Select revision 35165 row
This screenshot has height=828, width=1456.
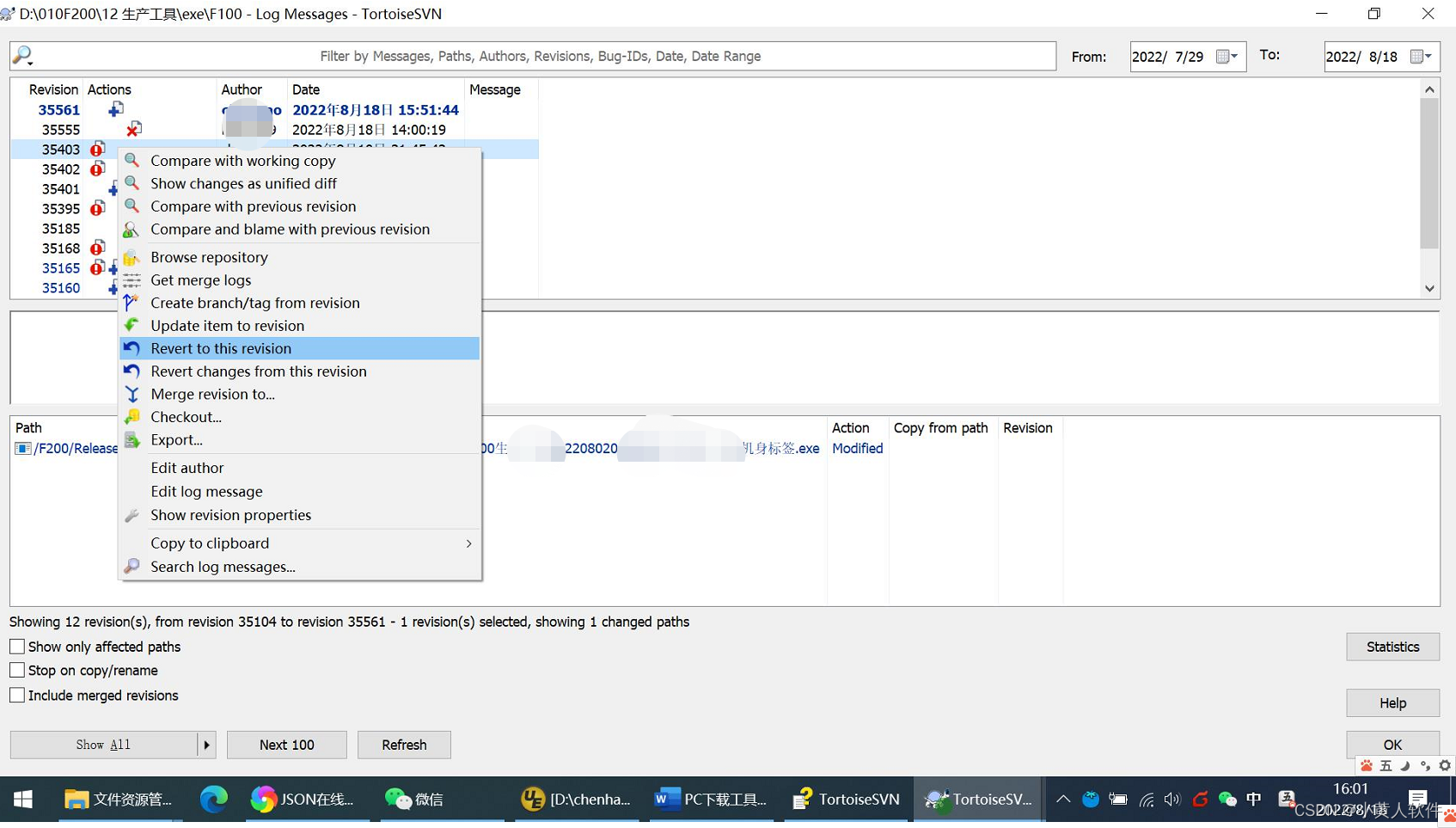[275, 268]
